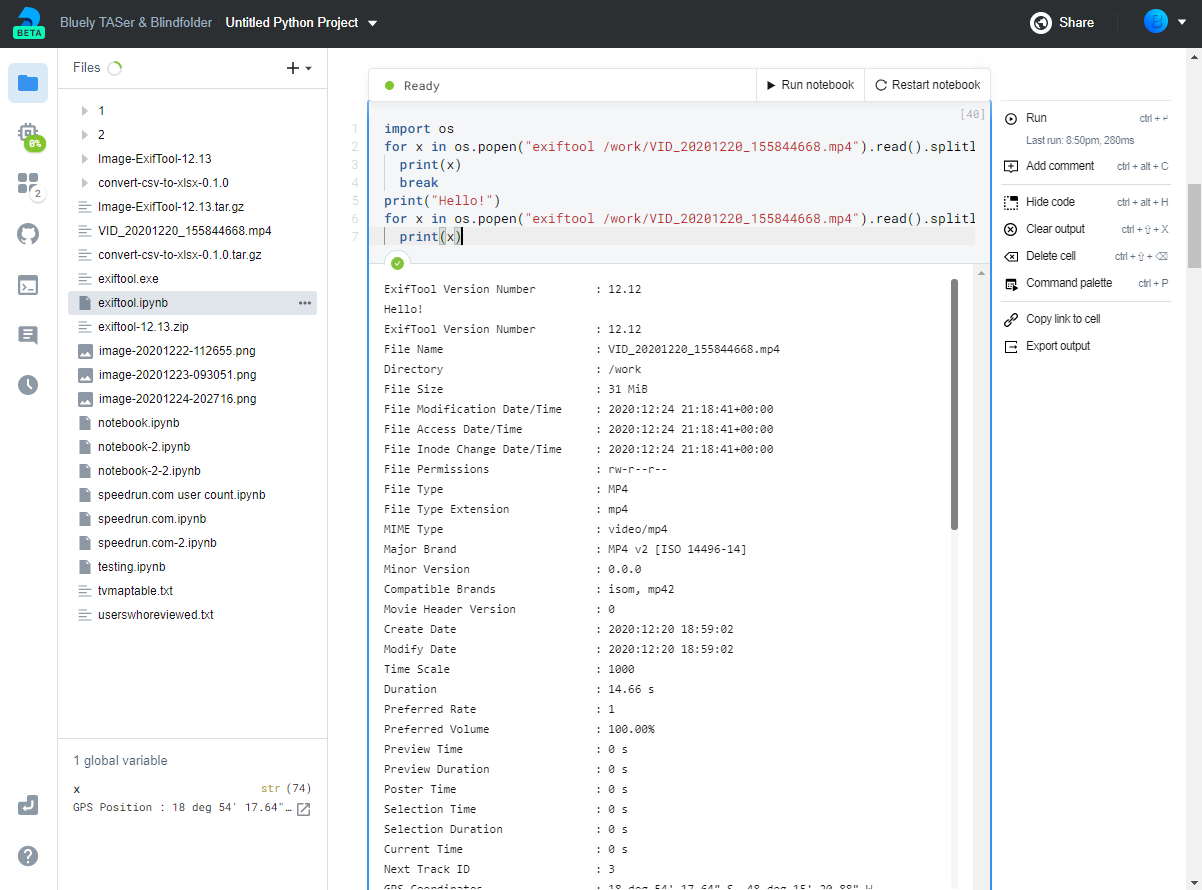Expand folder 2
Viewport: 1202px width, 890px height.
pos(85,135)
